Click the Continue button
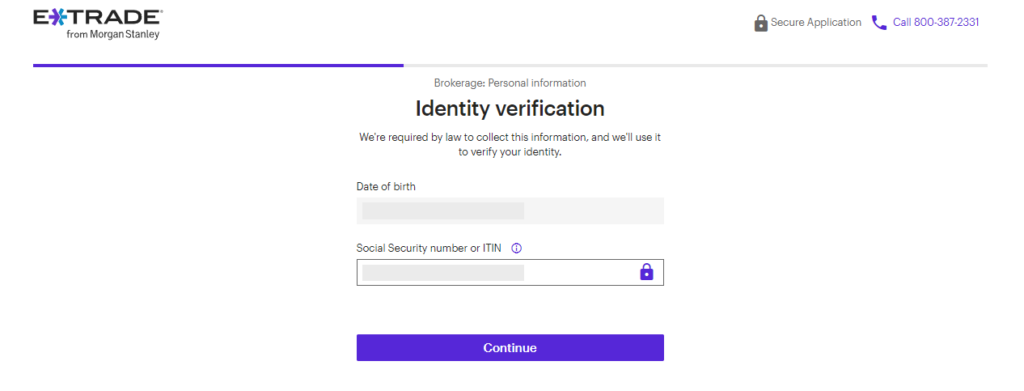 510,348
